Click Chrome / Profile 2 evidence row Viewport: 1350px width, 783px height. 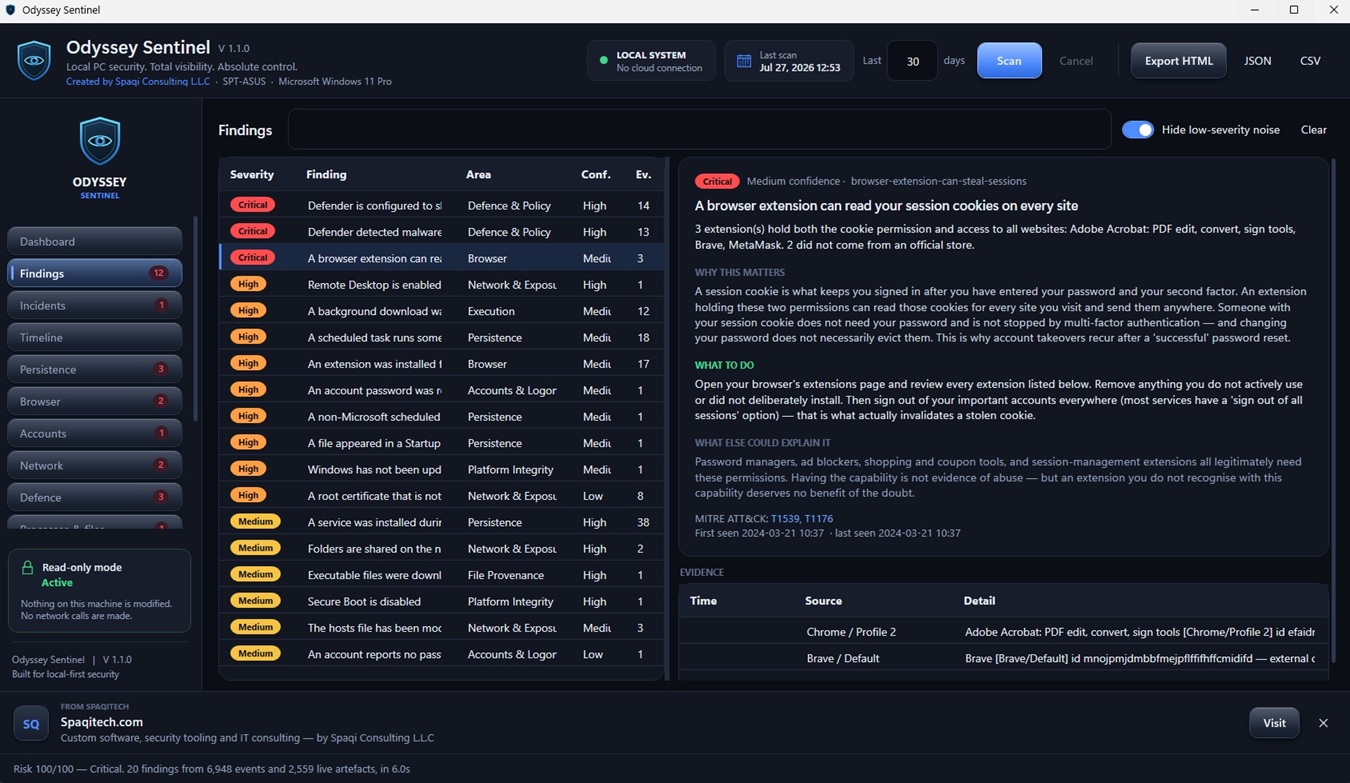pos(1003,632)
